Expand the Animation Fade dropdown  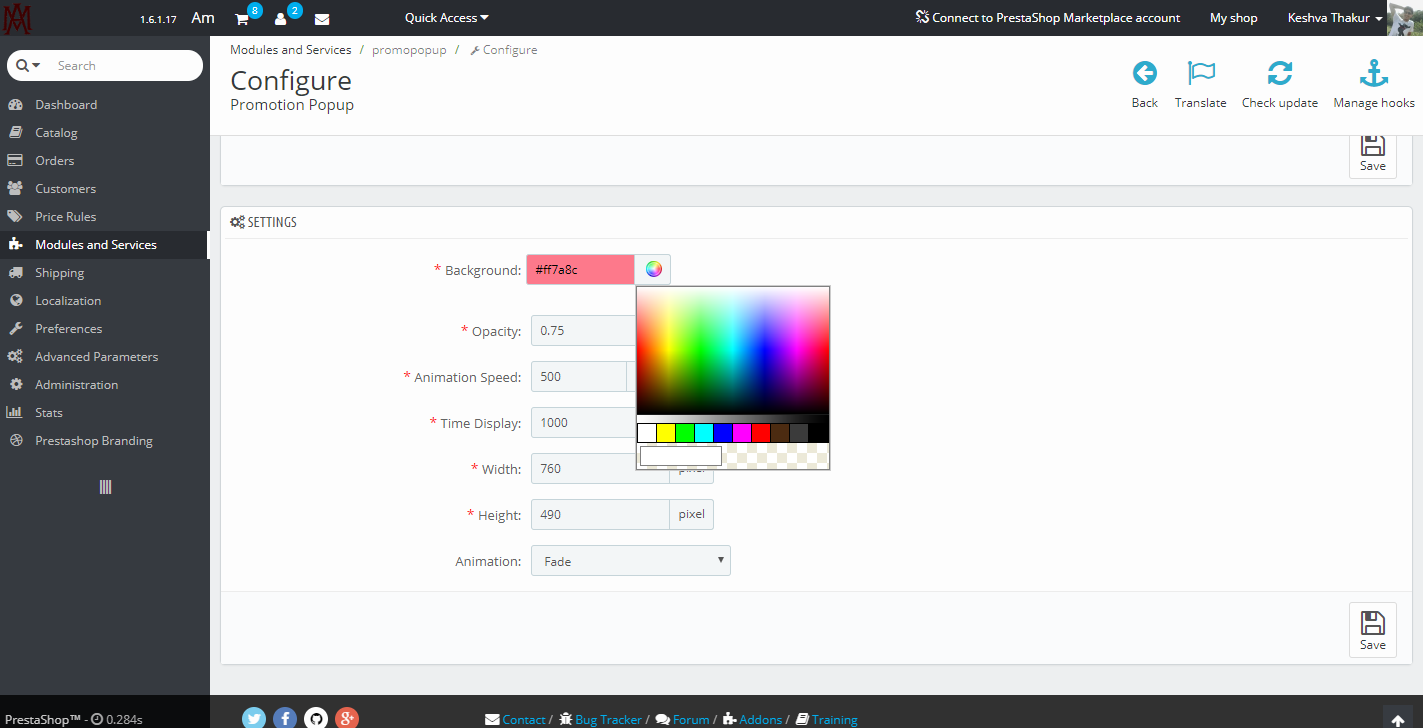click(x=631, y=561)
